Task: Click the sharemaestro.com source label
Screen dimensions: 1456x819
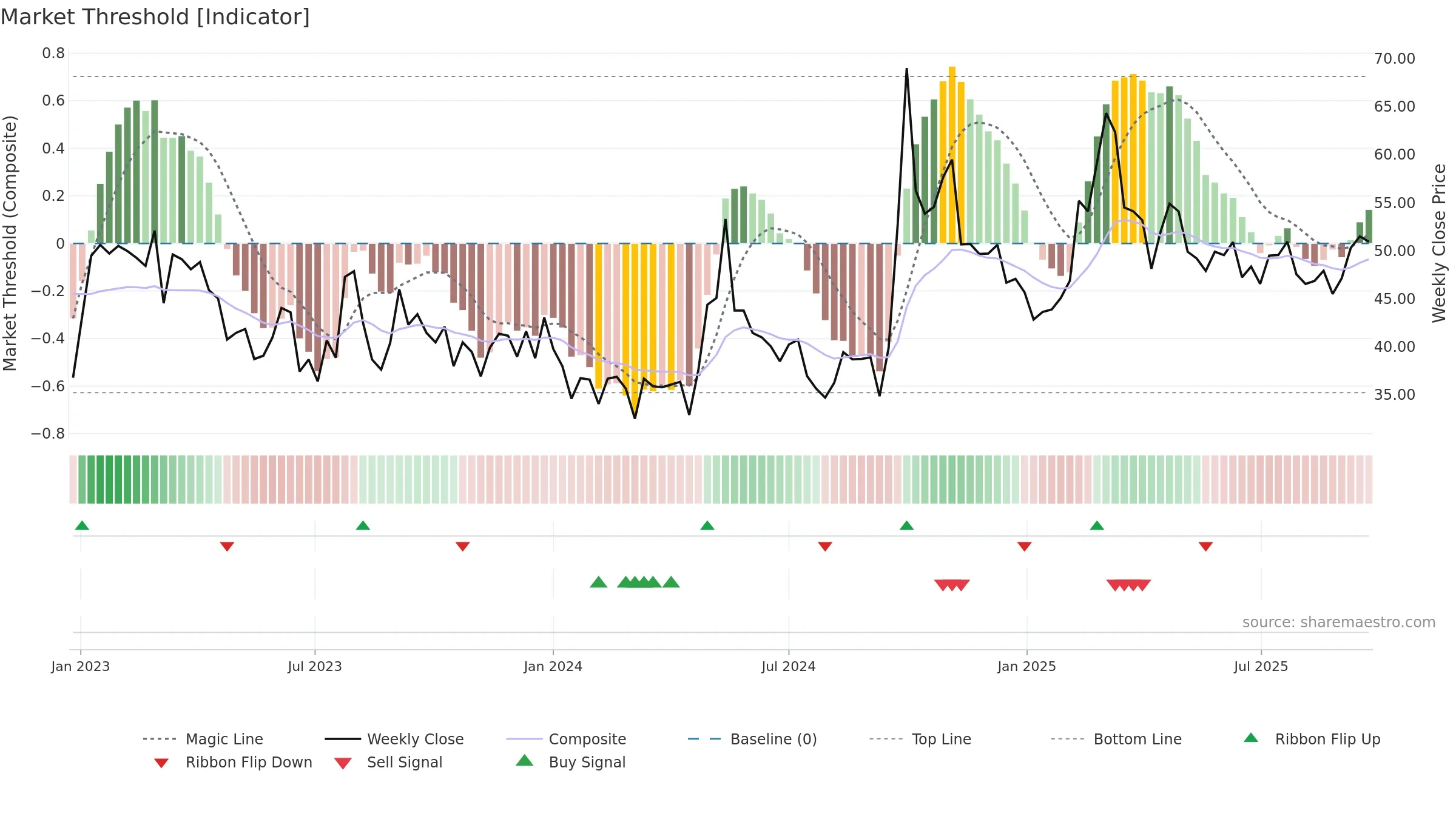Action: (1339, 622)
